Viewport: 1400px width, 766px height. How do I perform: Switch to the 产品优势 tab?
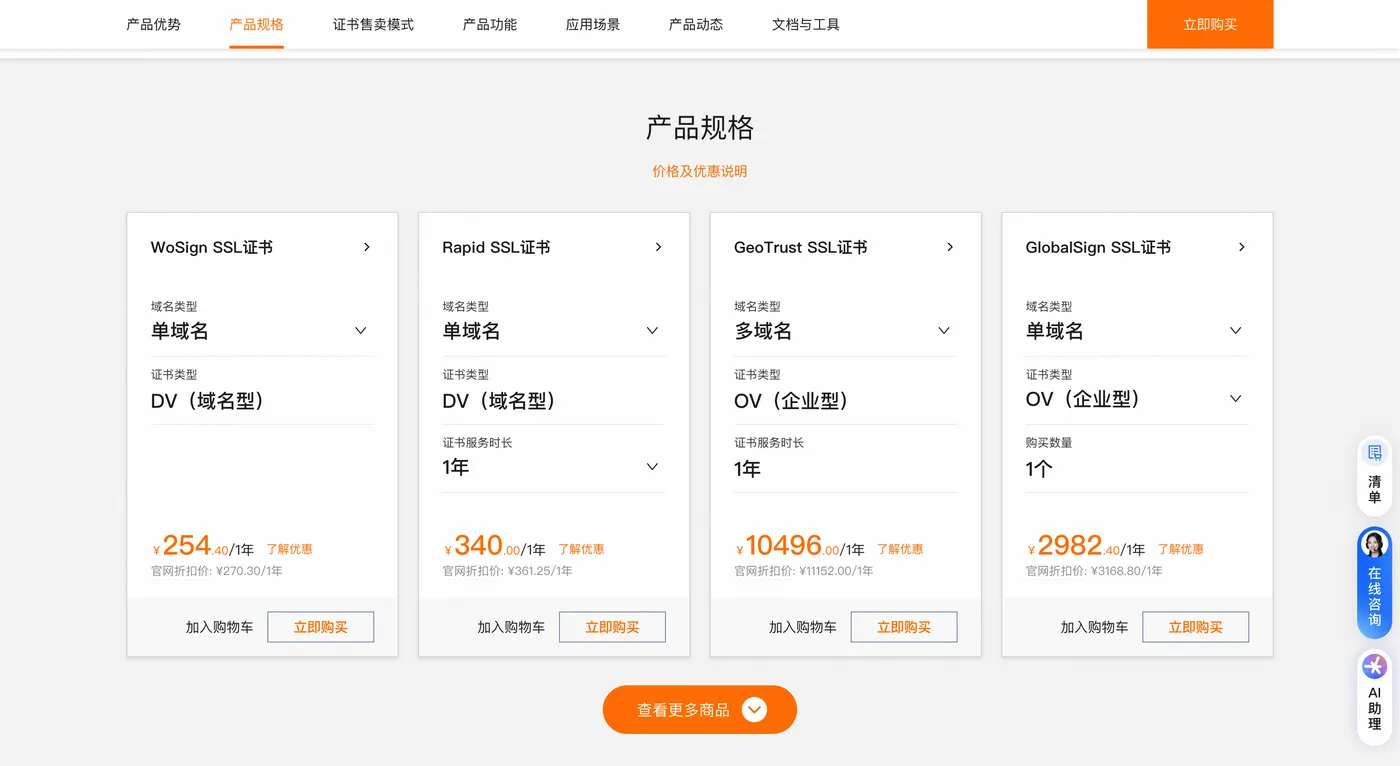pos(154,24)
